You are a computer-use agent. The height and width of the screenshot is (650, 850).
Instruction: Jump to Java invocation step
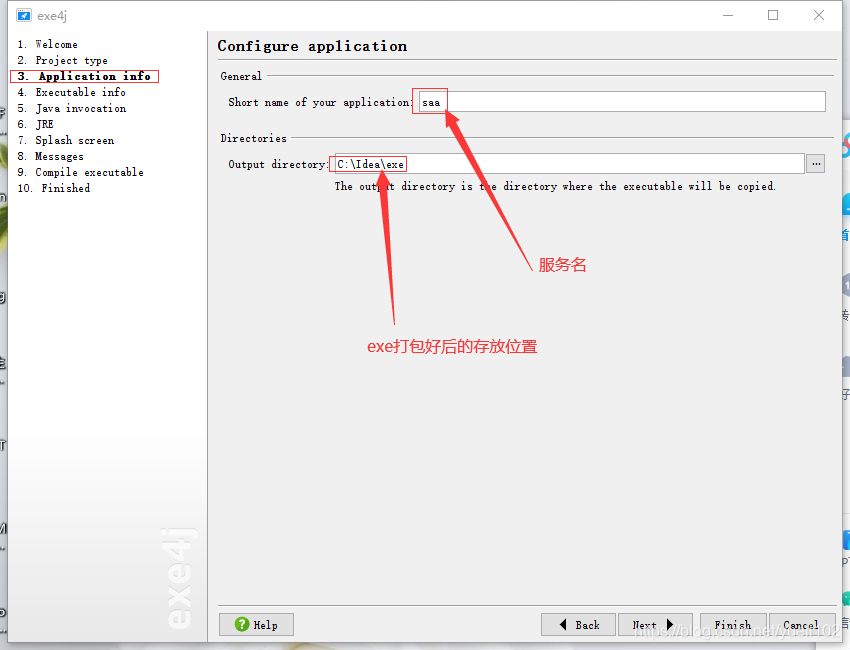coord(72,108)
